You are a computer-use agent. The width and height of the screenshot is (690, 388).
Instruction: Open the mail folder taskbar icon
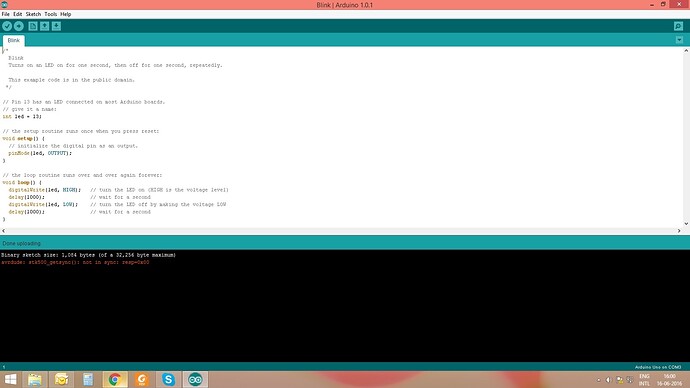61,379
